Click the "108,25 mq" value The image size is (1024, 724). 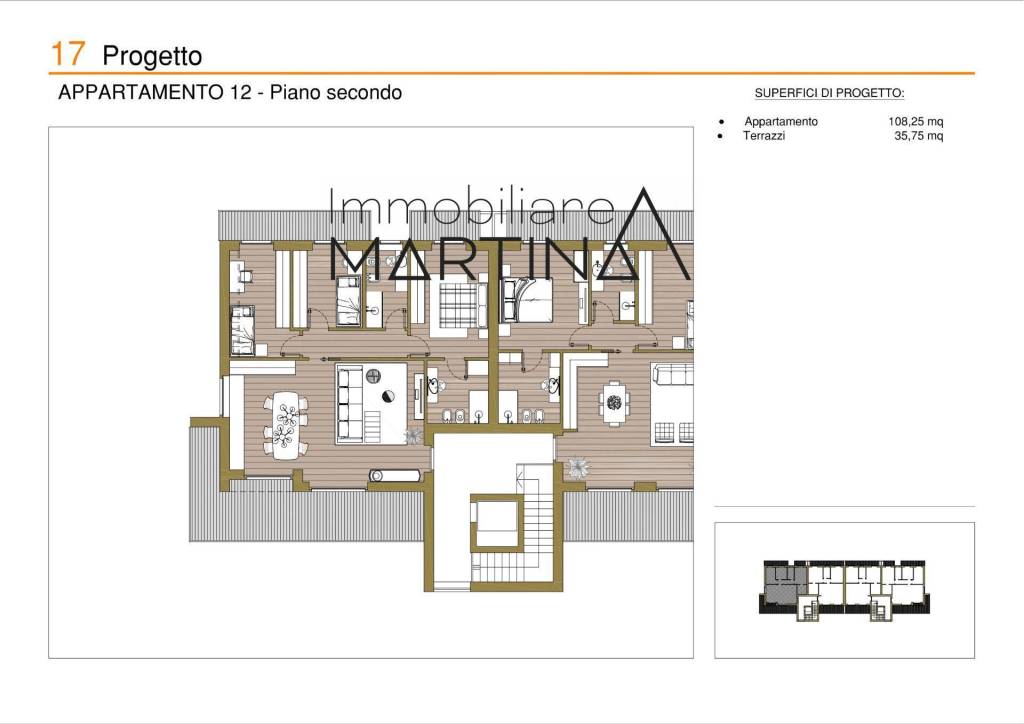click(x=916, y=121)
